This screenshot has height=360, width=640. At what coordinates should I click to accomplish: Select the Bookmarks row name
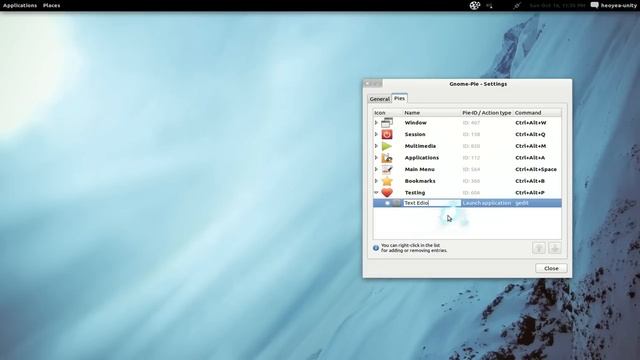click(420, 181)
